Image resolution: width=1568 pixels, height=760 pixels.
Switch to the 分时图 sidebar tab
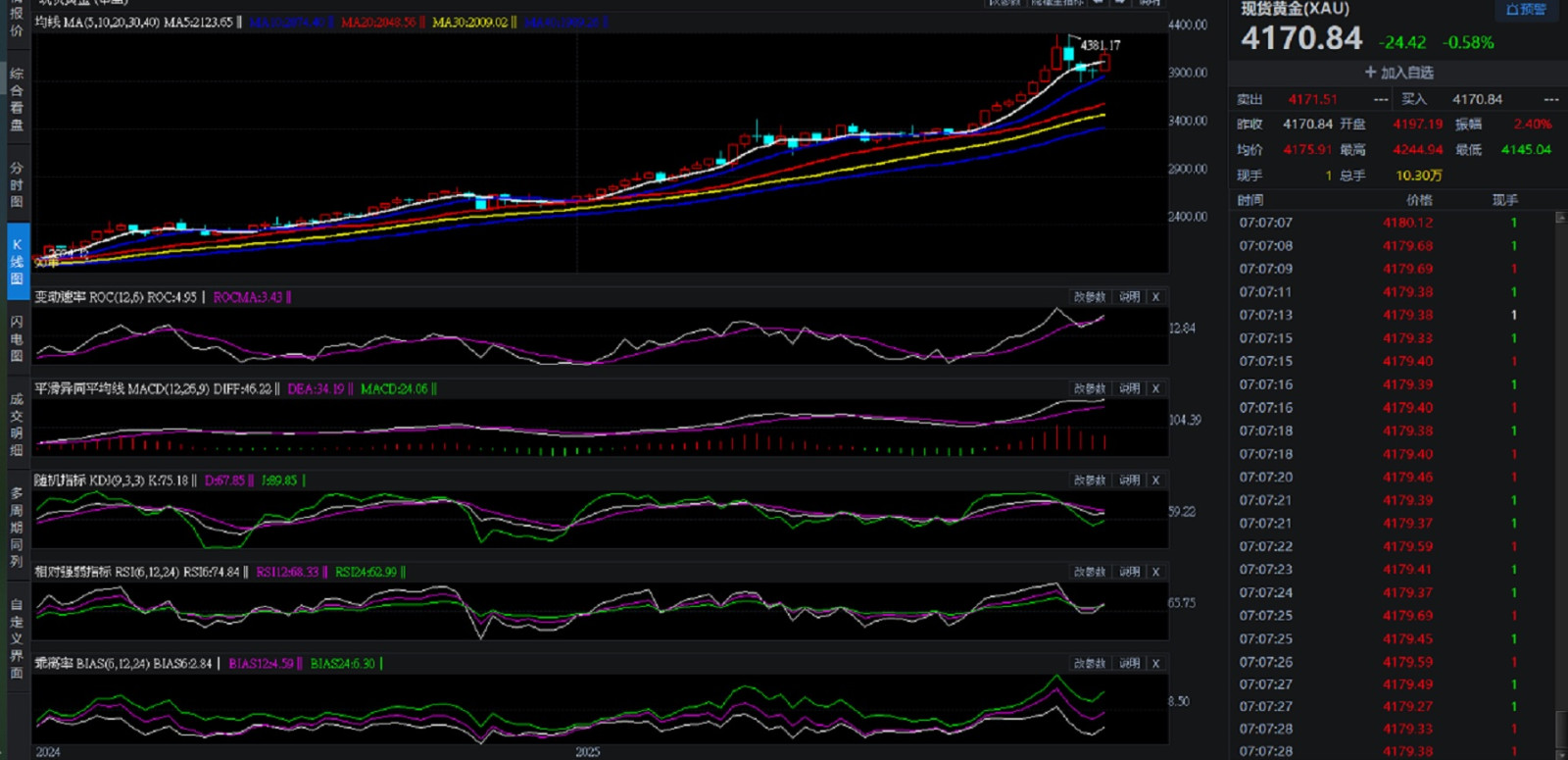(17, 184)
